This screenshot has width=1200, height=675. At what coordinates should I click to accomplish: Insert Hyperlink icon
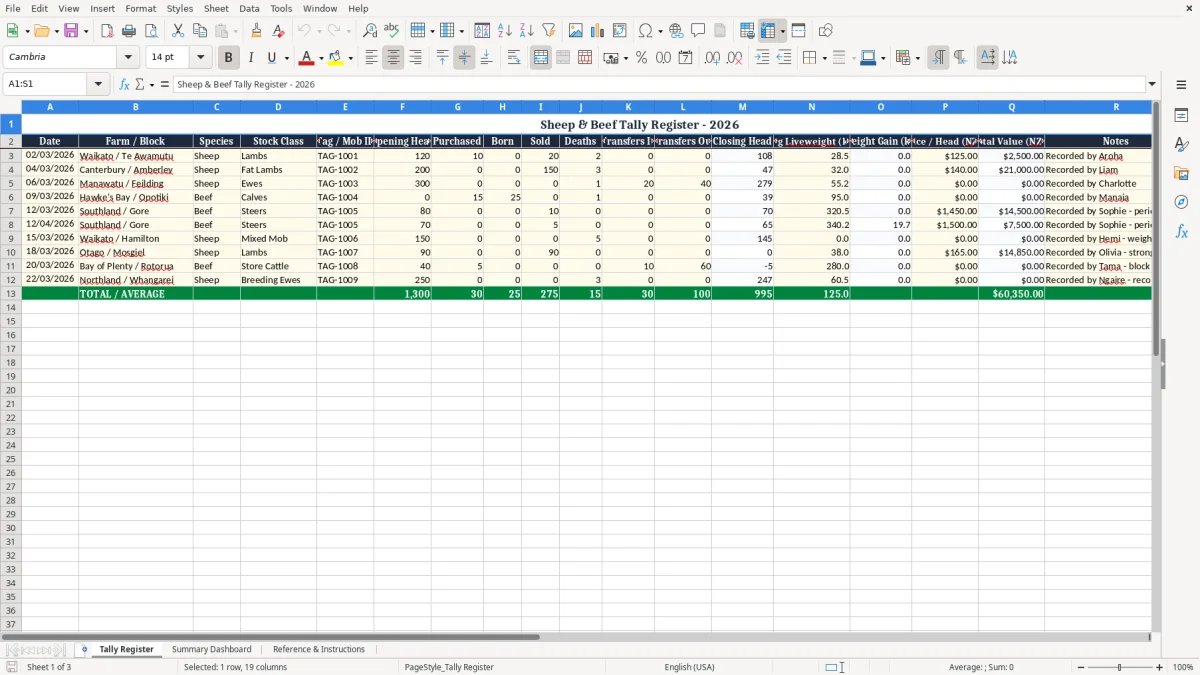(676, 31)
